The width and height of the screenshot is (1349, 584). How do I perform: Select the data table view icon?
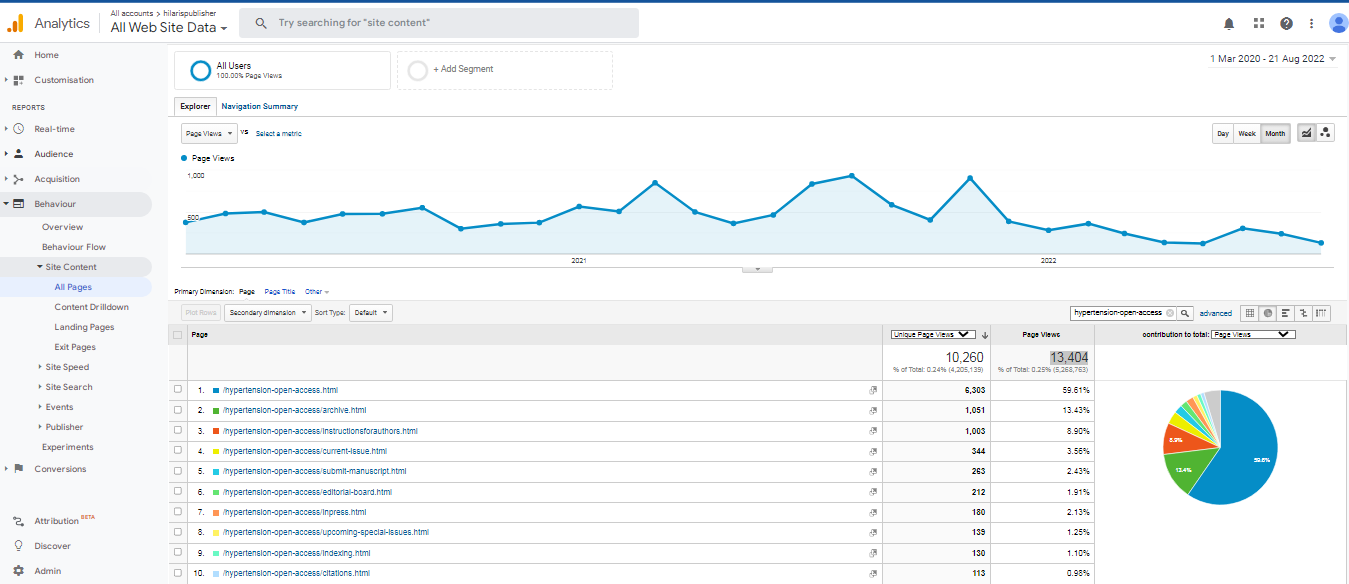click(x=1249, y=313)
